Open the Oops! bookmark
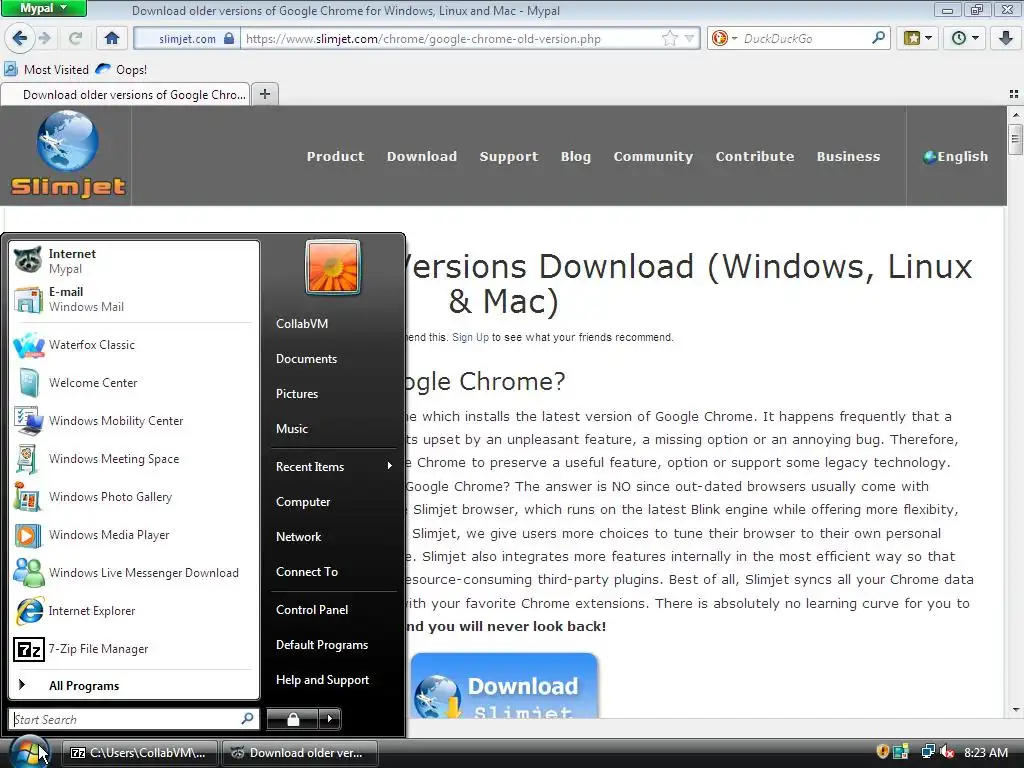 [x=121, y=69]
